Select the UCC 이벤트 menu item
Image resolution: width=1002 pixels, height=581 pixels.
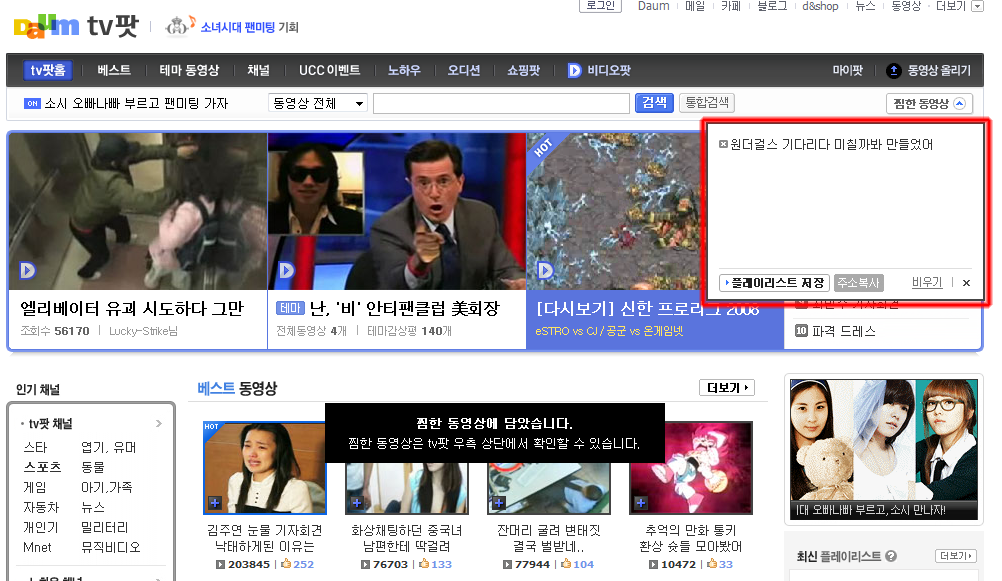pyautogui.click(x=330, y=70)
